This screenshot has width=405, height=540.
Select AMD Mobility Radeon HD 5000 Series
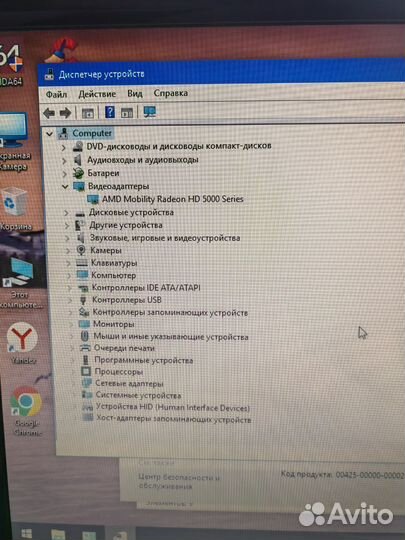173,199
